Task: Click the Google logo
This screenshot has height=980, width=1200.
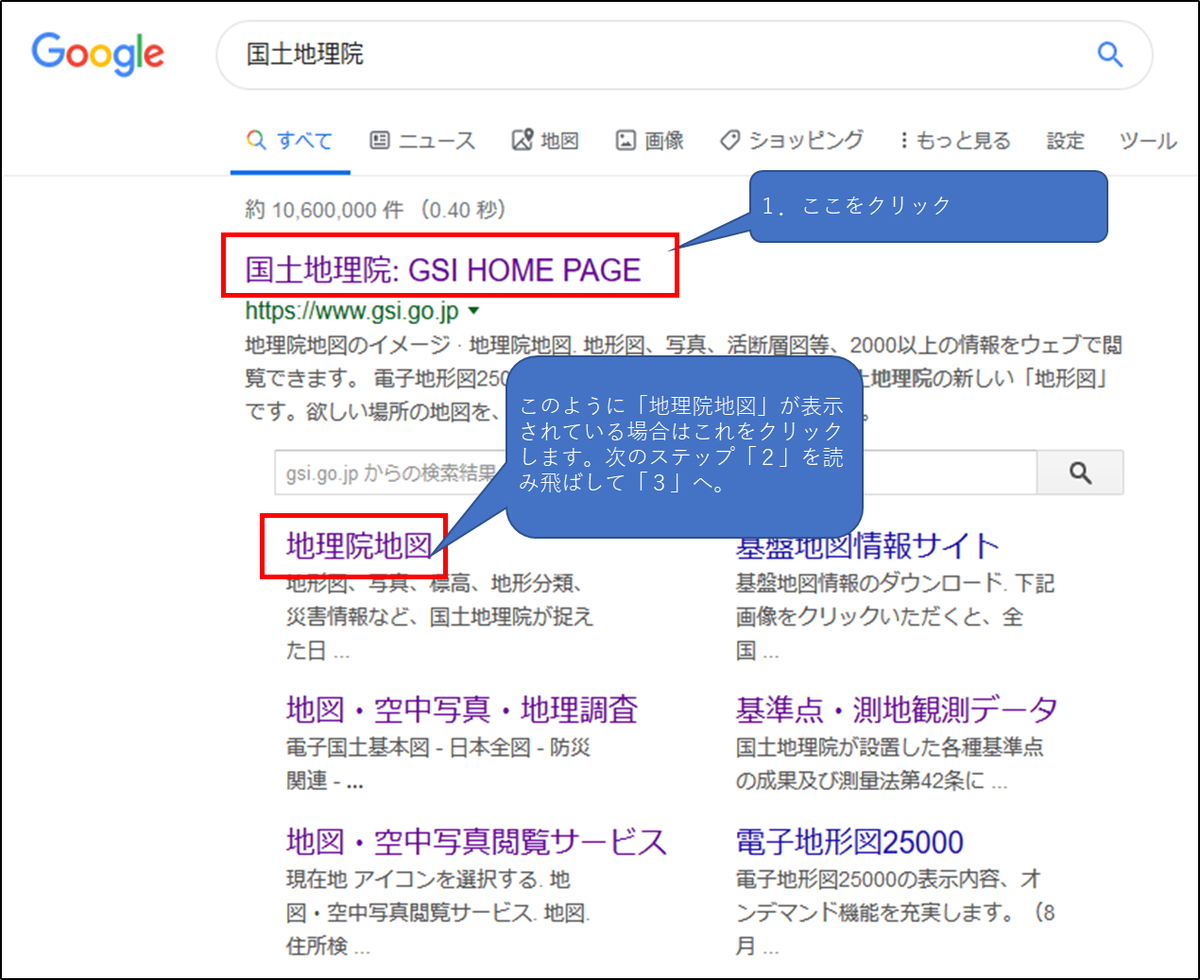Action: (x=97, y=54)
